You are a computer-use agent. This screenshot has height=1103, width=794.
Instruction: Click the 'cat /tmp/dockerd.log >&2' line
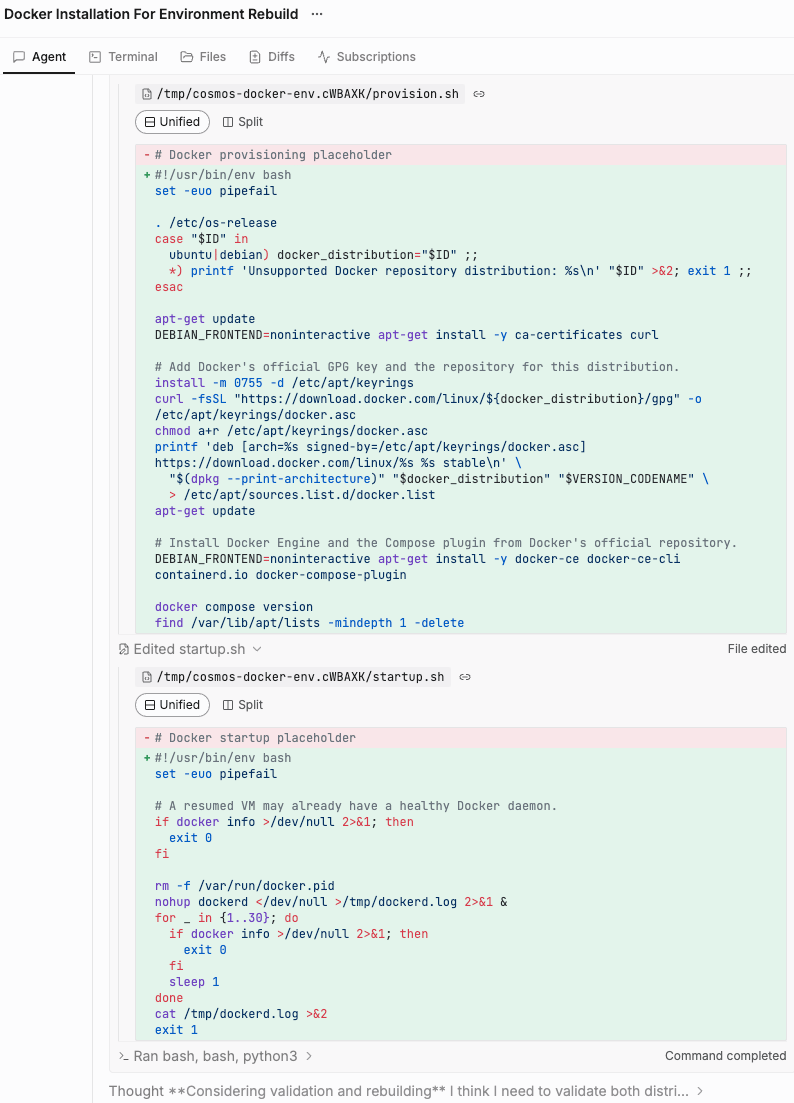click(x=241, y=1014)
